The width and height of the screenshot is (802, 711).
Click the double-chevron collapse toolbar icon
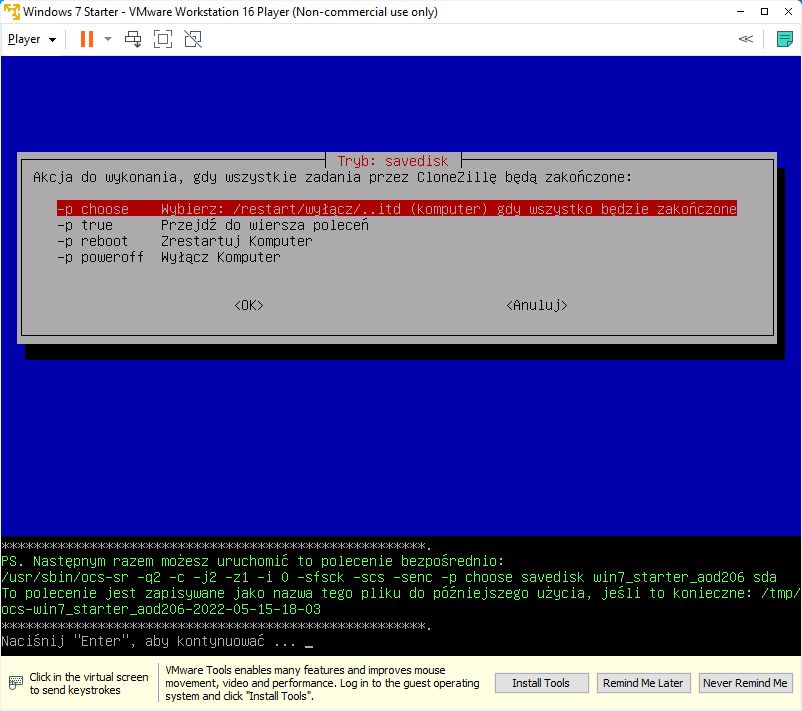coord(745,39)
